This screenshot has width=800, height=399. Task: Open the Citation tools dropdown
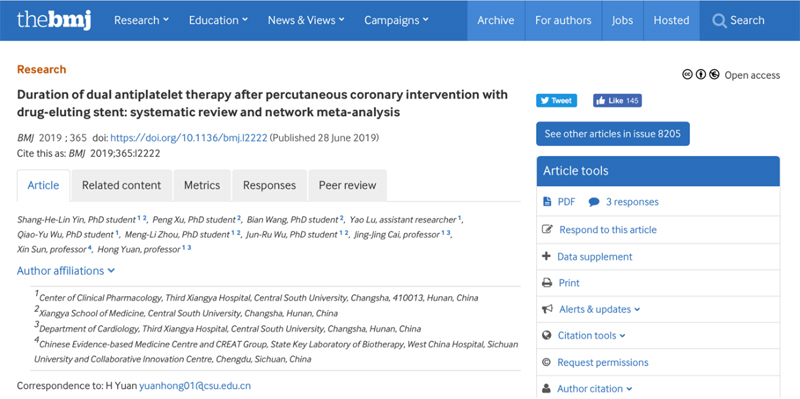[591, 336]
